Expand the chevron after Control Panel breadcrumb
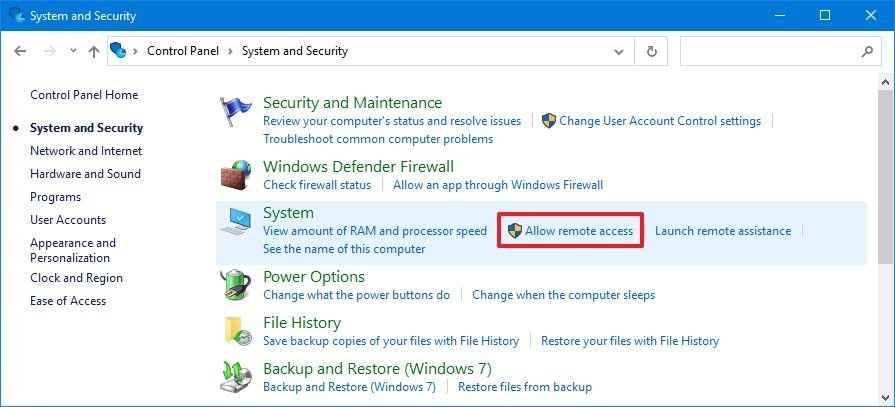895x407 pixels. (231, 51)
